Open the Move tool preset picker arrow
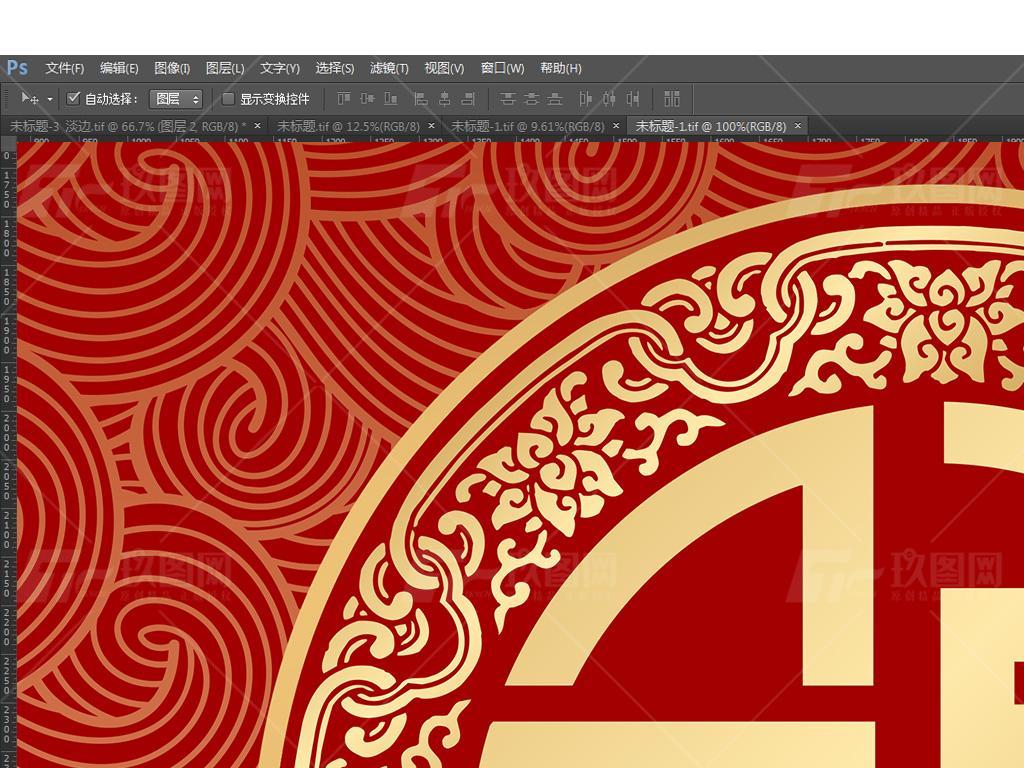Screen dimensions: 1024x768 tap(50, 99)
